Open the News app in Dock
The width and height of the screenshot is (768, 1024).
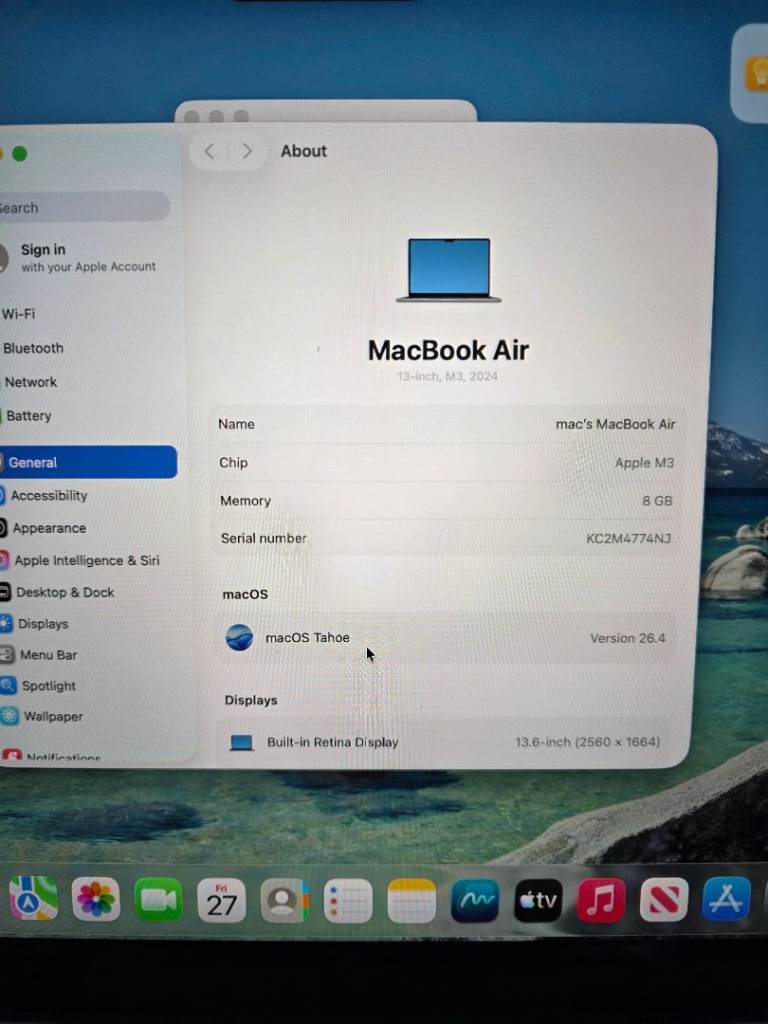tap(664, 899)
